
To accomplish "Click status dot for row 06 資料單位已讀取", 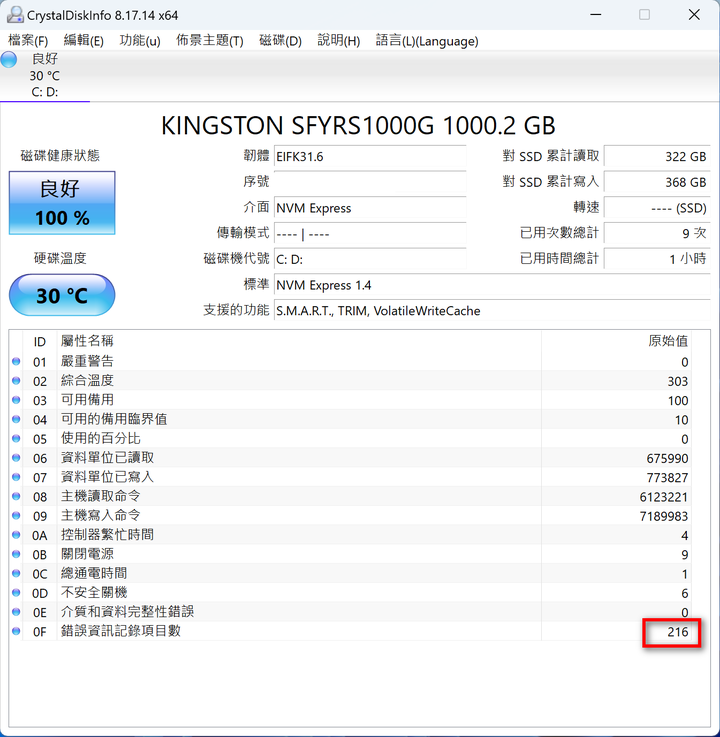I will point(16,458).
